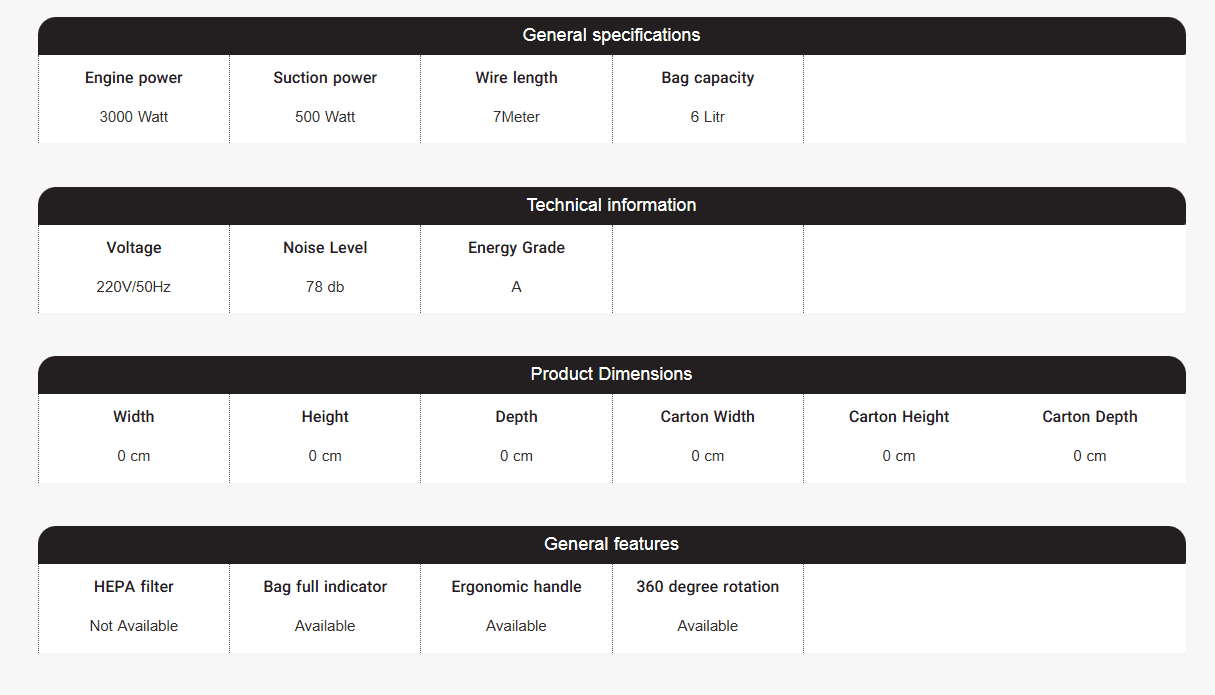Click the Bag full indicator label
This screenshot has width=1215, height=695.
click(325, 587)
